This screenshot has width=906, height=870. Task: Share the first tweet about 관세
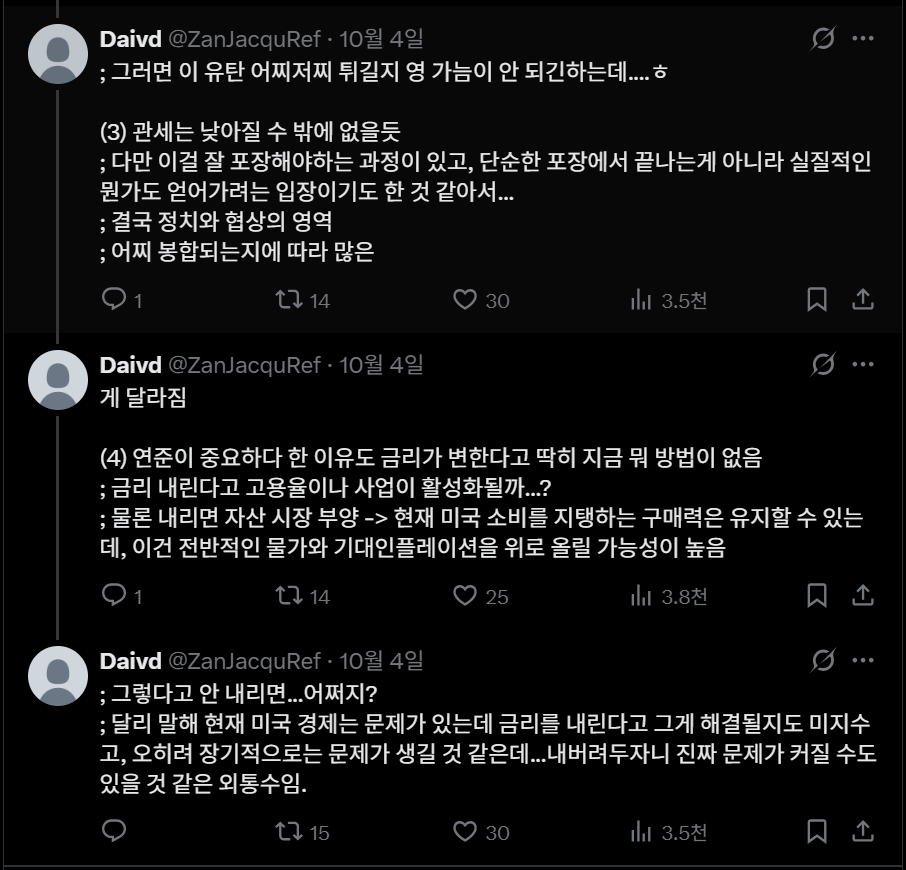863,300
